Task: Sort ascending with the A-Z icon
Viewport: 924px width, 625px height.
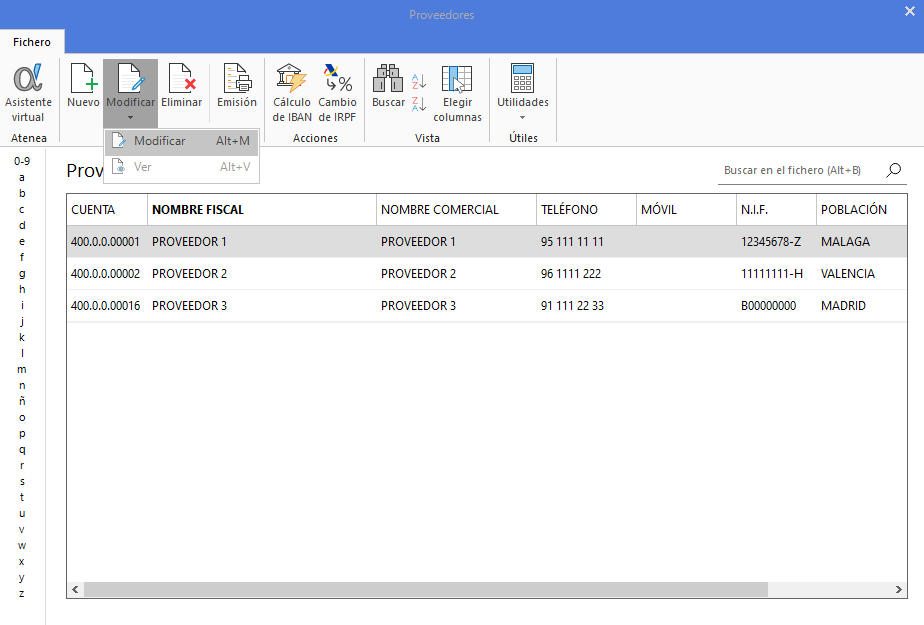Action: click(419, 81)
